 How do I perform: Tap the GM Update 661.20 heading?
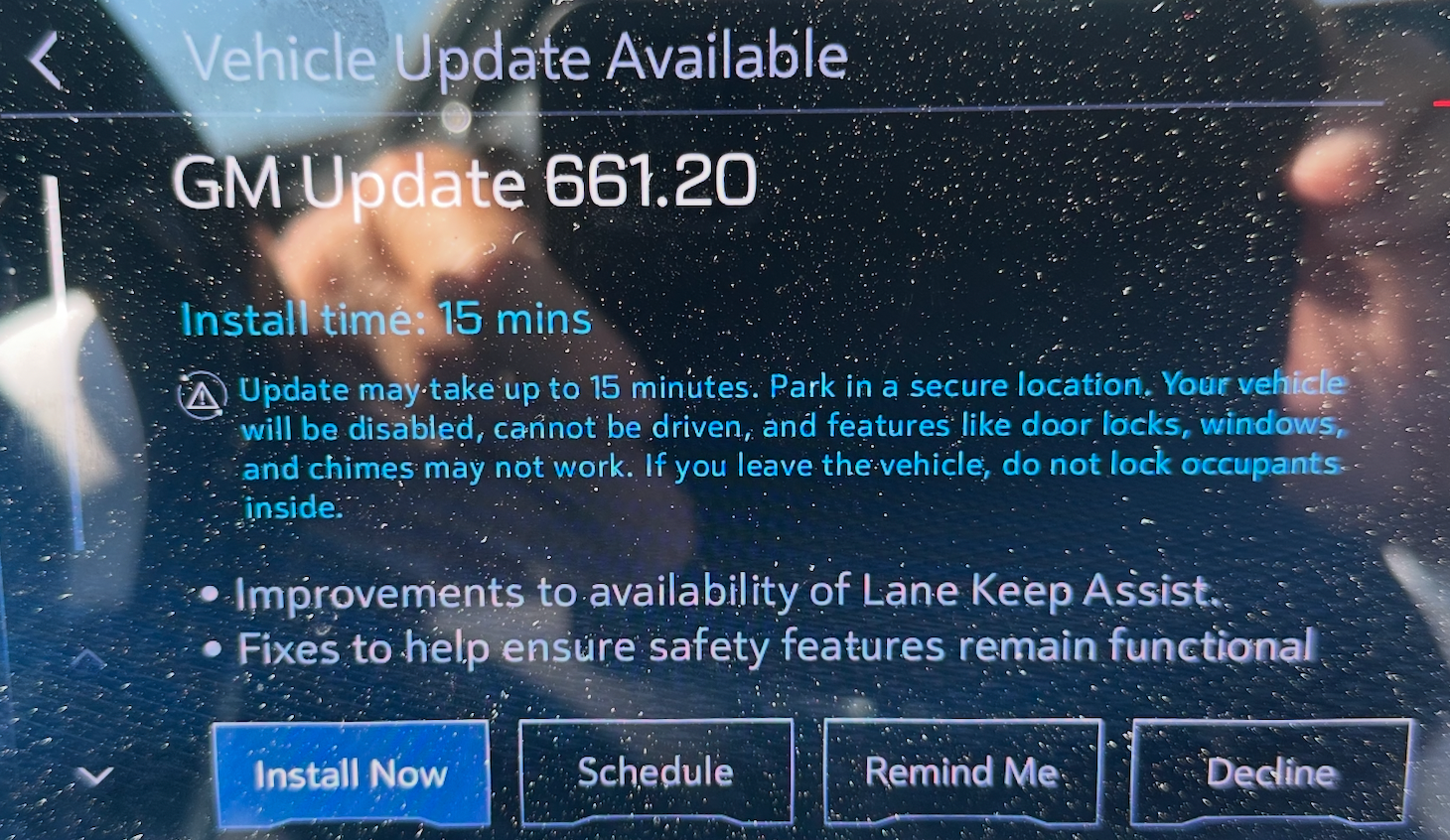465,183
